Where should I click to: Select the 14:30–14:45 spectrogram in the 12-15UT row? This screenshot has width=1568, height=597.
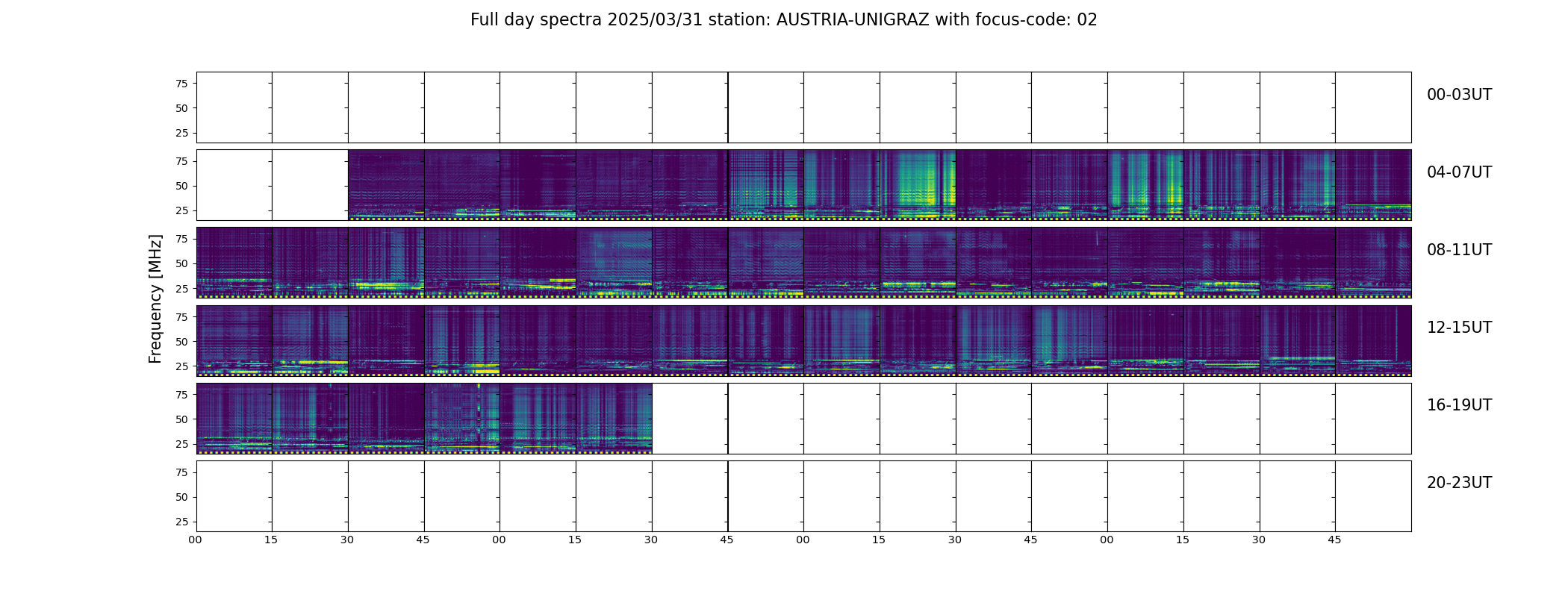(994, 340)
